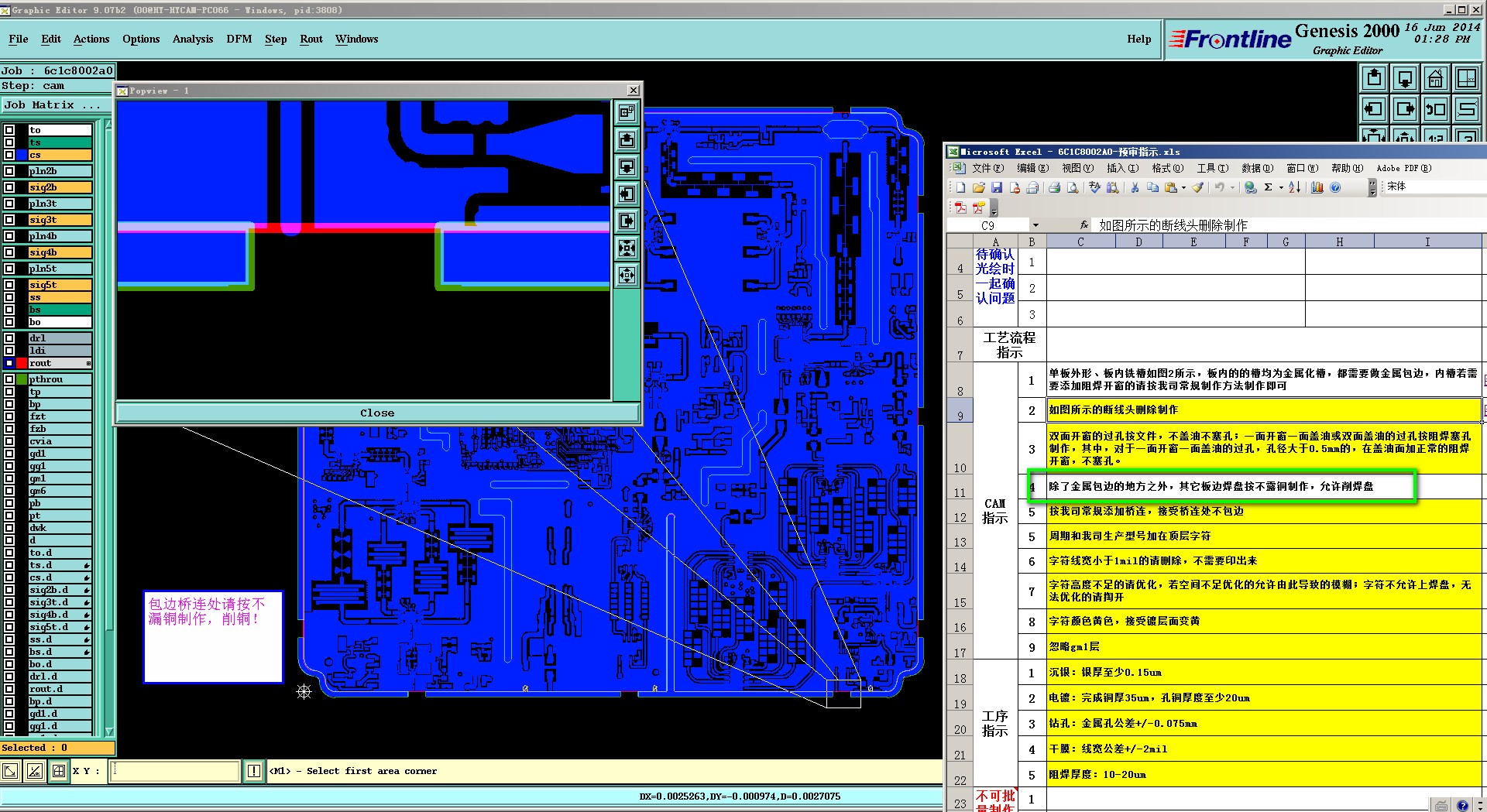Click the Home view icon

coord(1436,78)
